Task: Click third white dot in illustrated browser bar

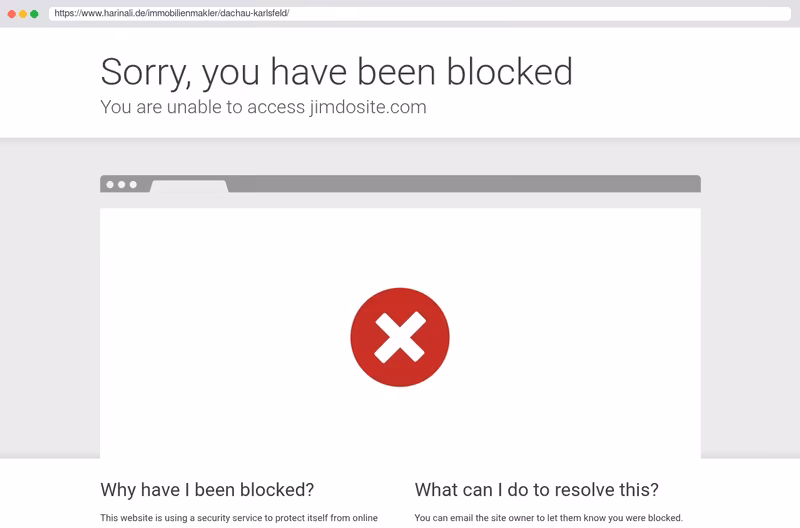Action: (133, 185)
